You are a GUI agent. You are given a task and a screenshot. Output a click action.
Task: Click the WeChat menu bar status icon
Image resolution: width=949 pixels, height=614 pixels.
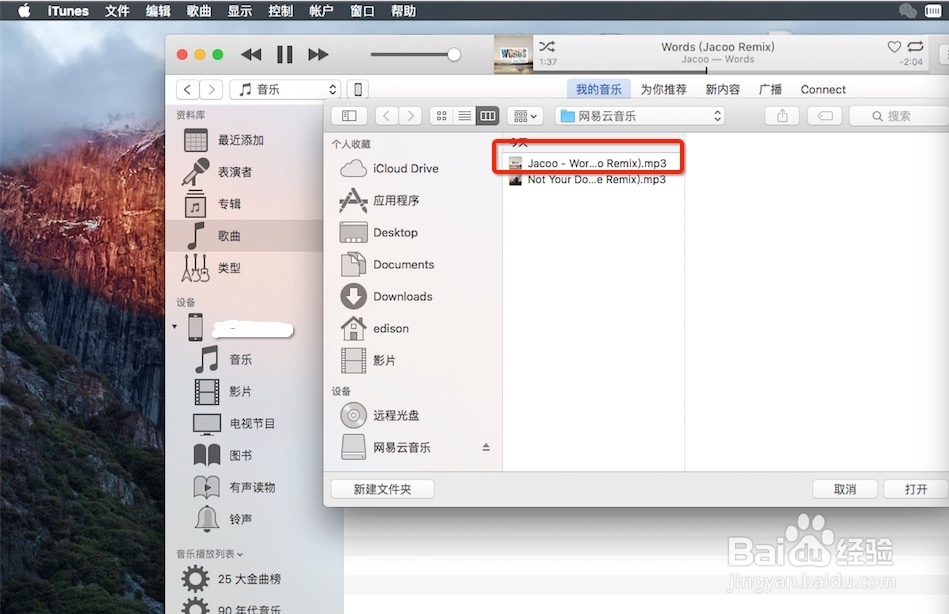pos(907,10)
